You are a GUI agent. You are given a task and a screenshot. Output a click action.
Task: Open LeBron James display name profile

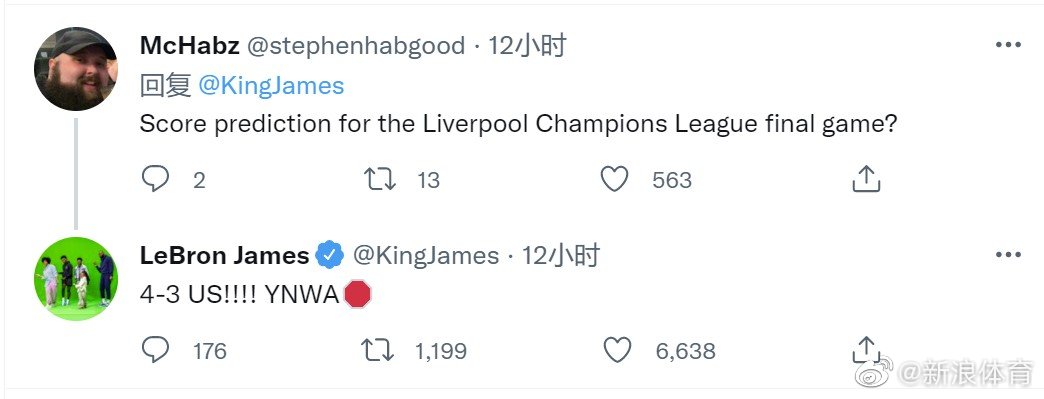coord(224,256)
